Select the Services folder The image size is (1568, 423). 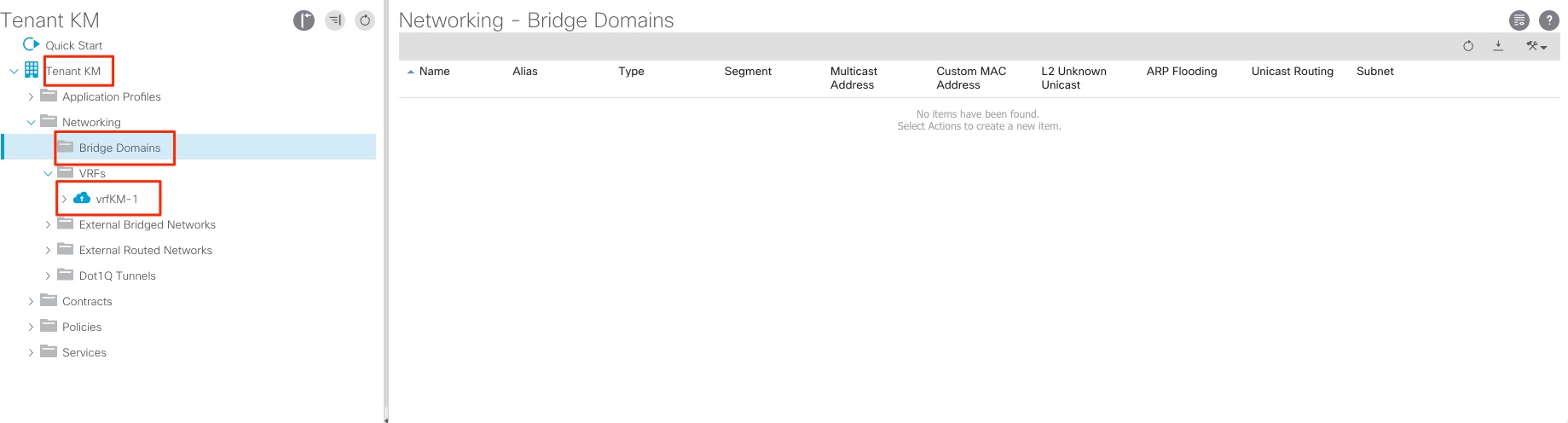coord(84,352)
